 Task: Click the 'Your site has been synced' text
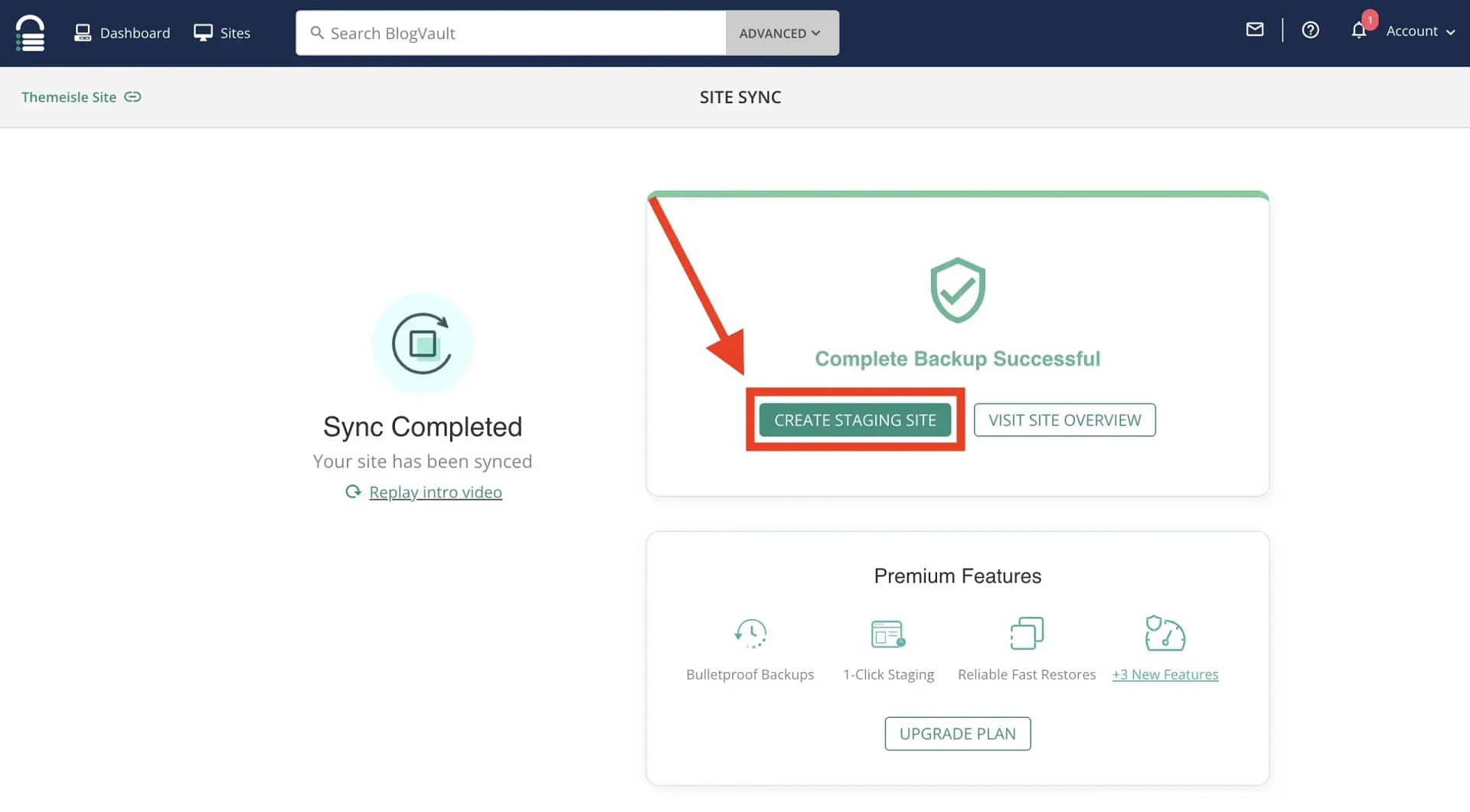pyautogui.click(x=423, y=461)
